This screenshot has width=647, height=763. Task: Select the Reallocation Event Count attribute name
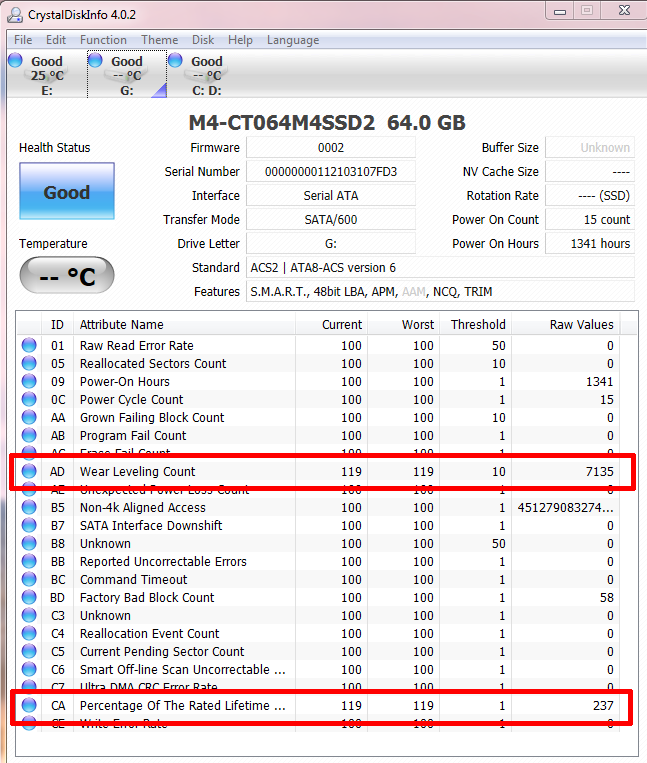pos(150,634)
